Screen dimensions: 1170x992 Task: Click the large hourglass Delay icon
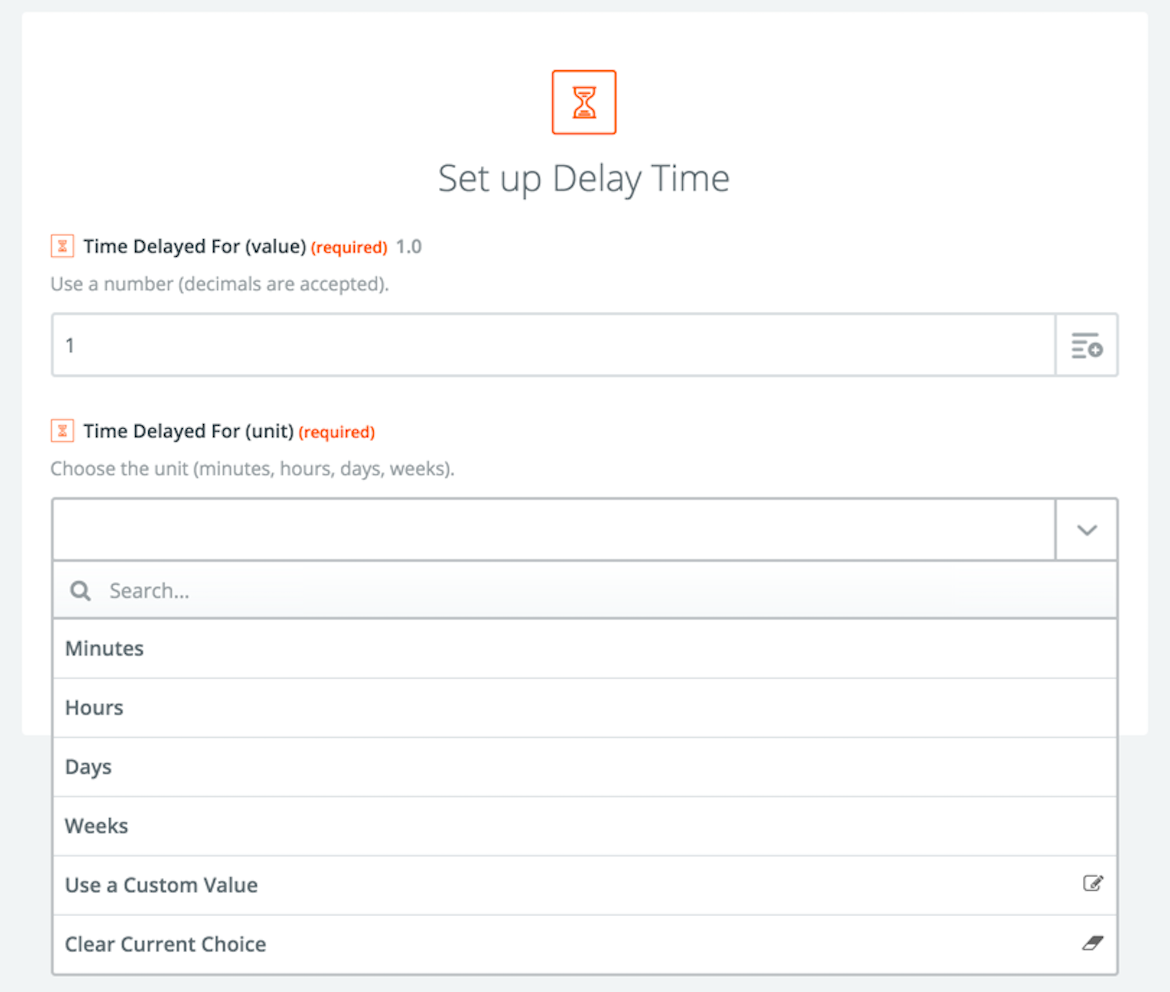[584, 102]
